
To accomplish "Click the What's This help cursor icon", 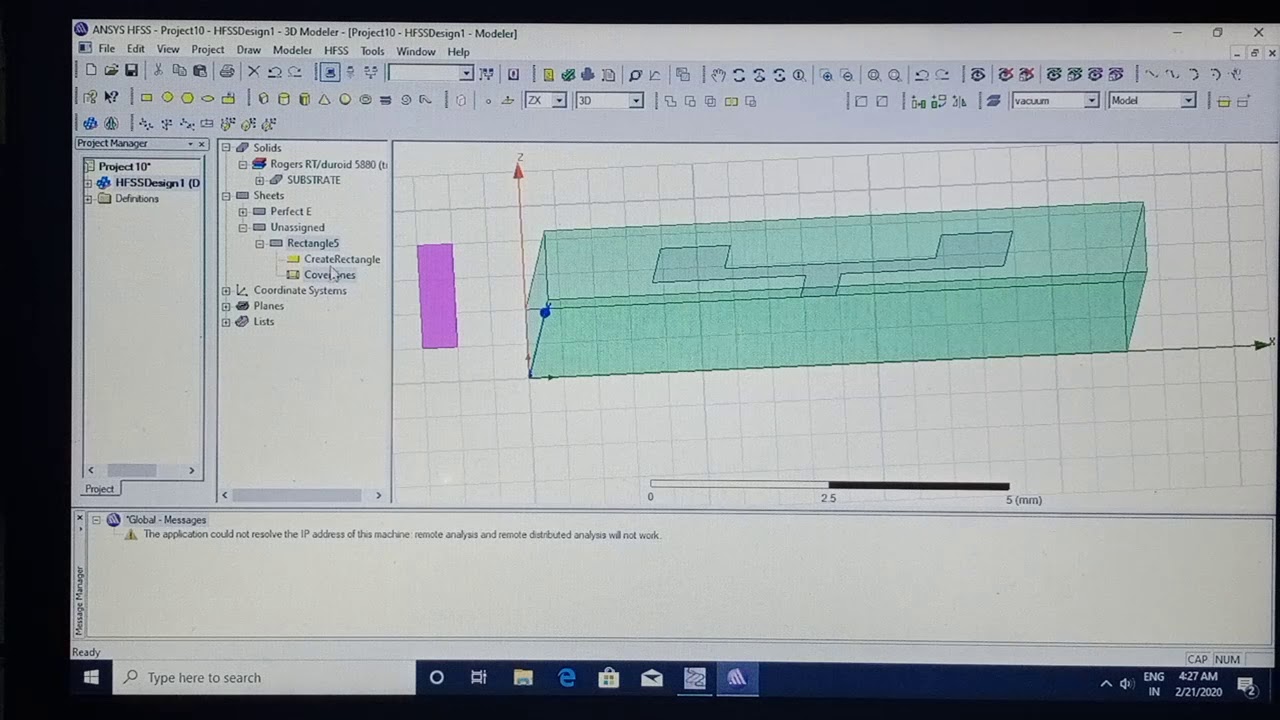I will 111,97.
